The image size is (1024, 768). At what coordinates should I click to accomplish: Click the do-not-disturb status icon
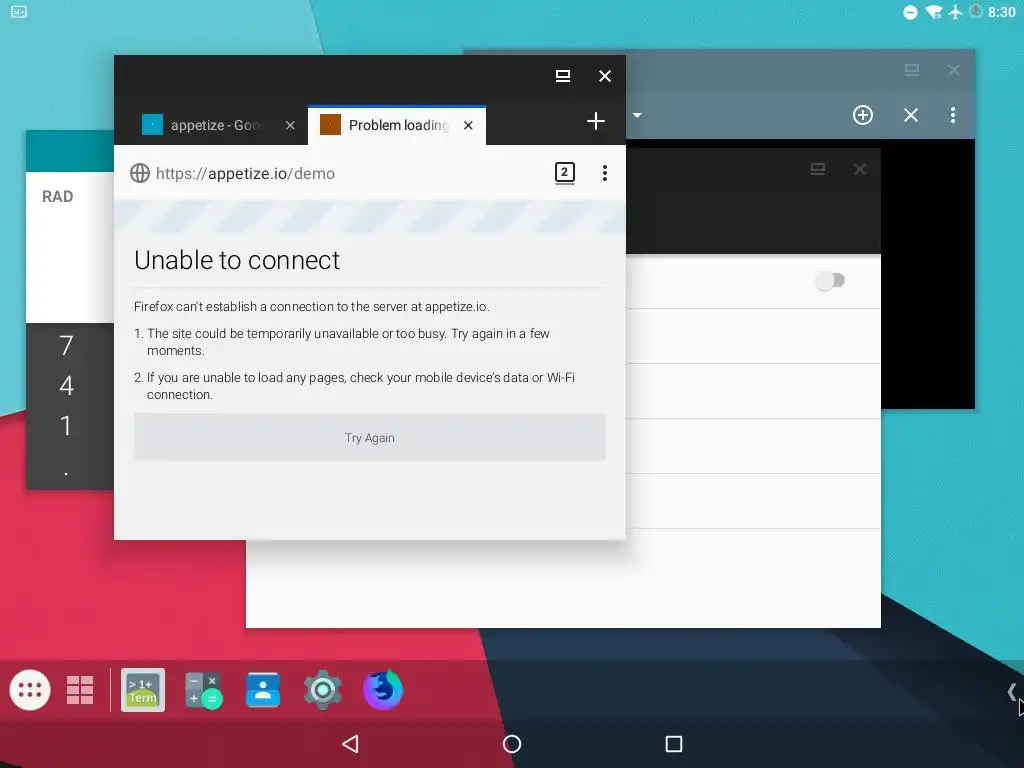(910, 12)
